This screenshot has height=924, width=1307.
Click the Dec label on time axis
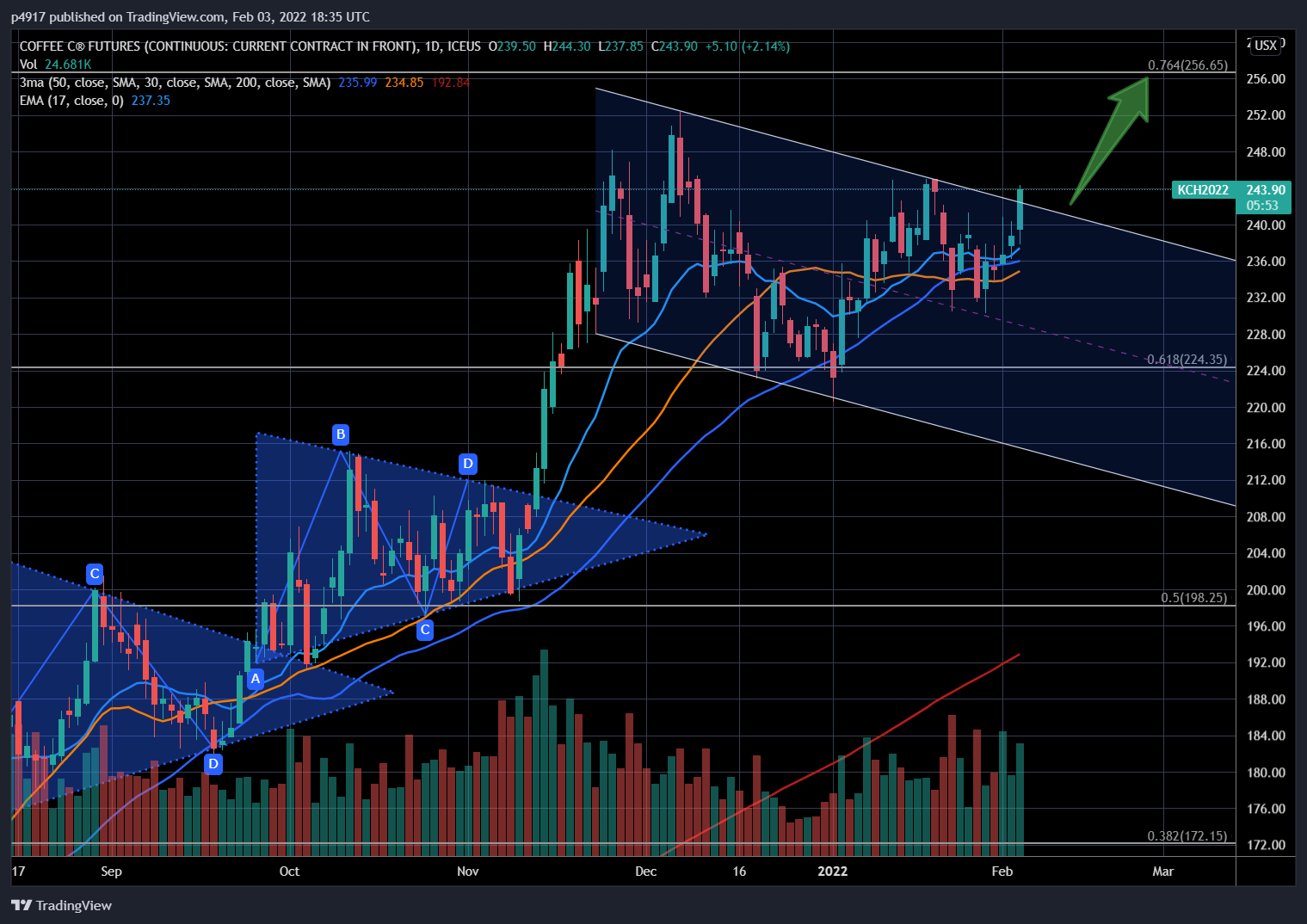645,872
